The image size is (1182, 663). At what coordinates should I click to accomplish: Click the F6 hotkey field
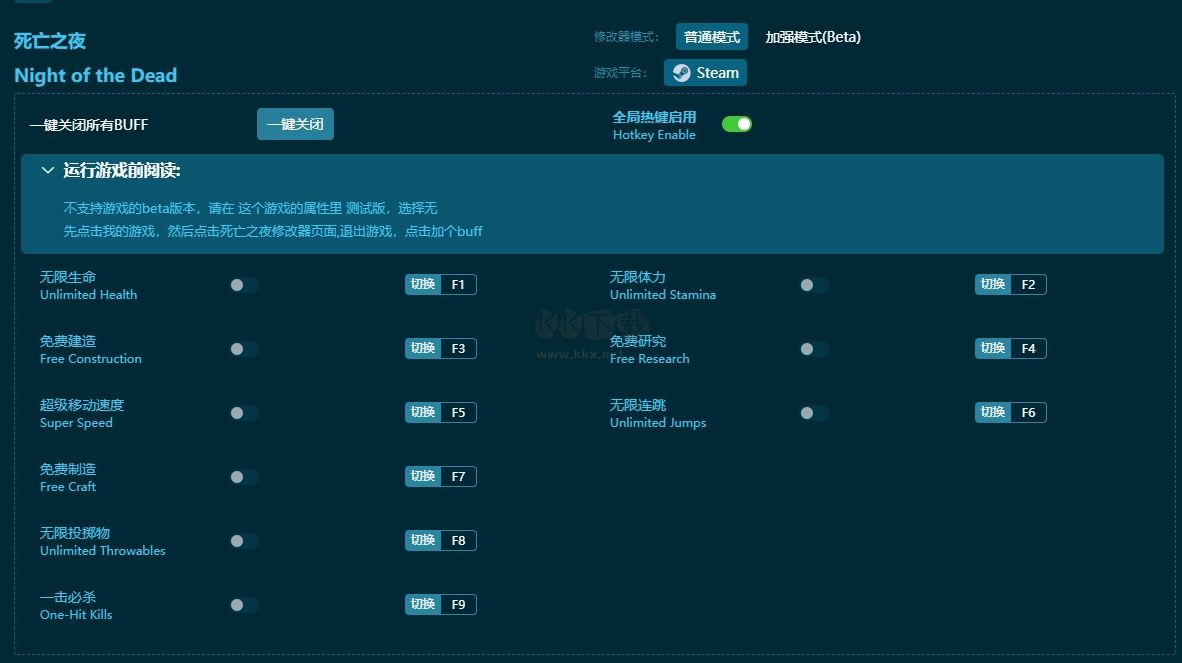pyautogui.click(x=1028, y=412)
